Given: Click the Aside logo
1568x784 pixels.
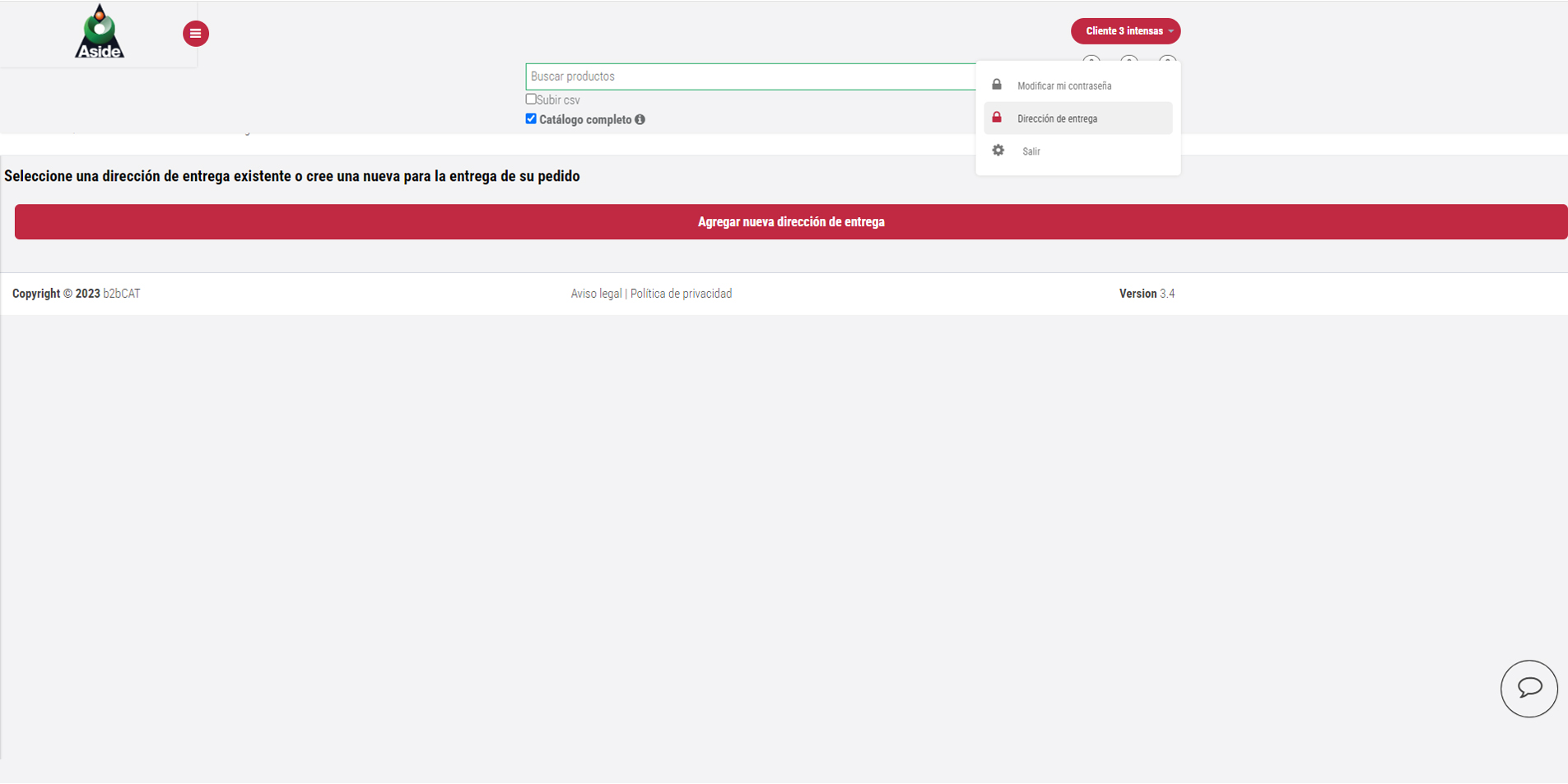Looking at the screenshot, I should tap(100, 33).
